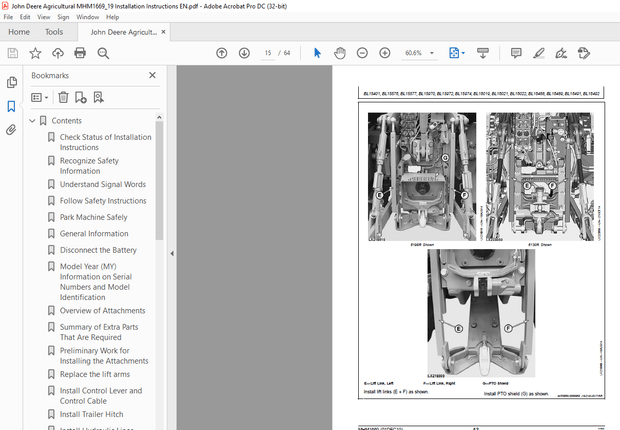Open Park Machine Safely bookmark
The height and width of the screenshot is (430, 620).
coord(93,217)
